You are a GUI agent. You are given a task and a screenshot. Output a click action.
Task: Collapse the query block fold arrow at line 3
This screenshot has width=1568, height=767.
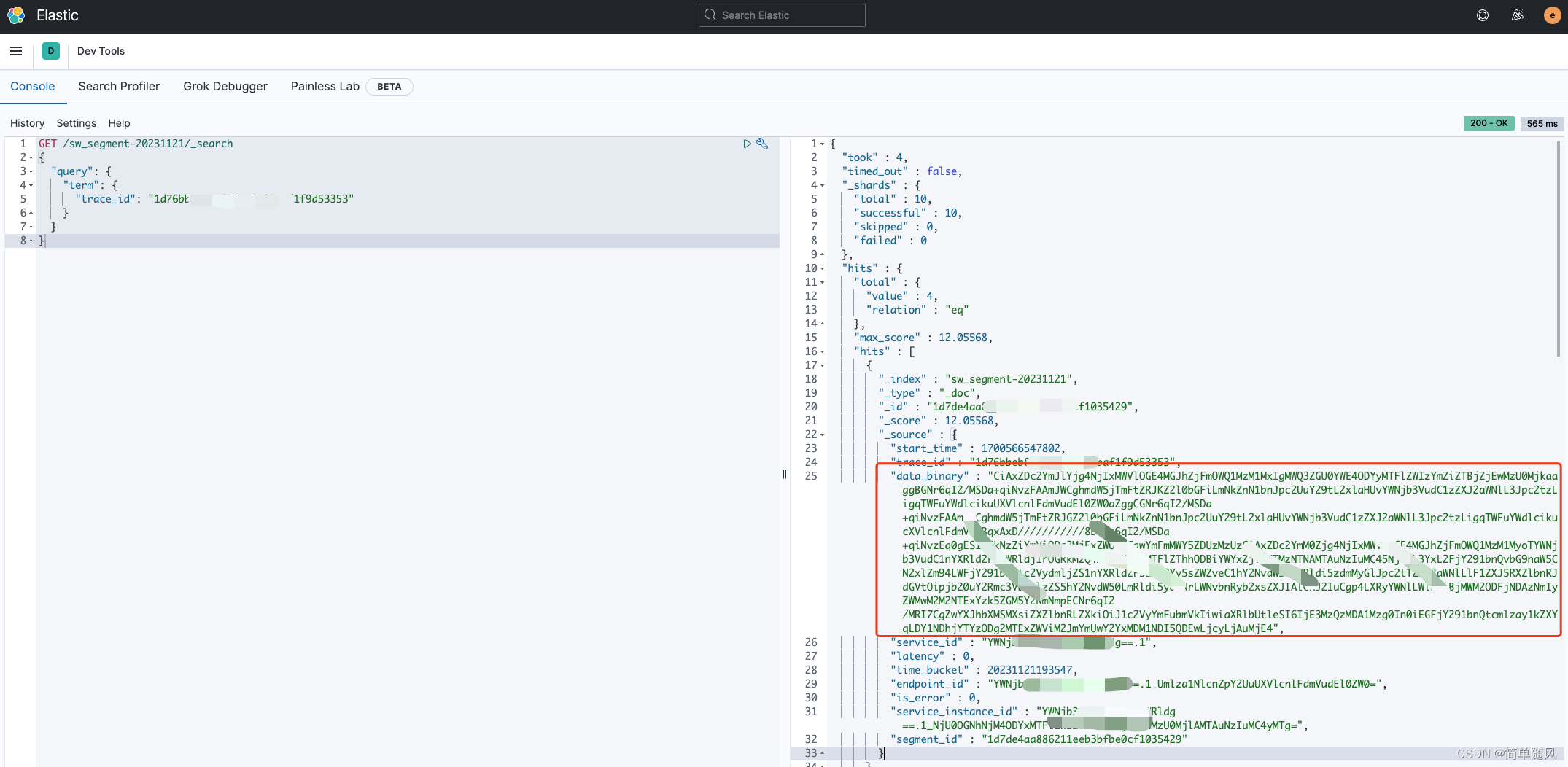(31, 172)
